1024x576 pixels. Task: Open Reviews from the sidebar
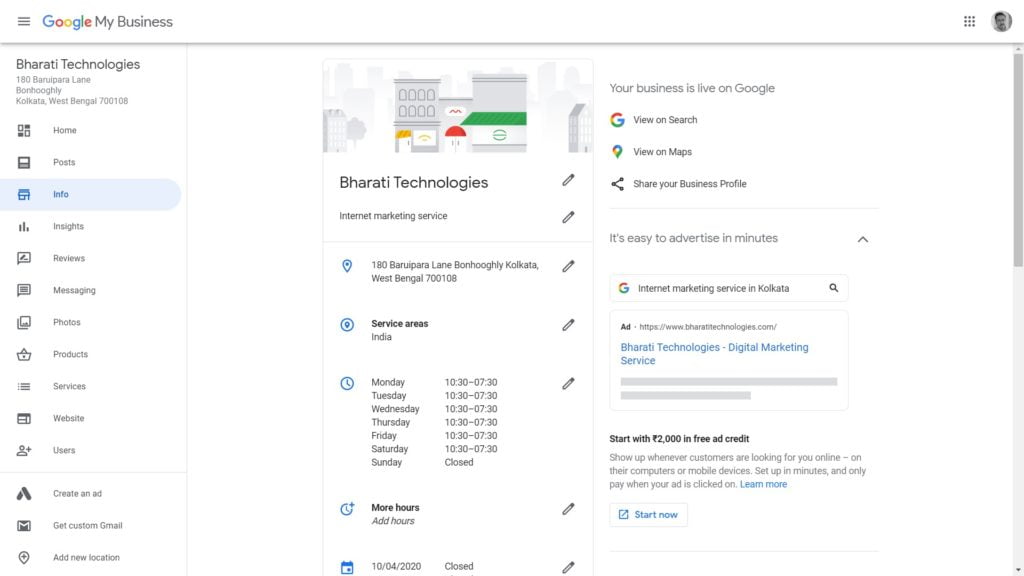(x=69, y=259)
